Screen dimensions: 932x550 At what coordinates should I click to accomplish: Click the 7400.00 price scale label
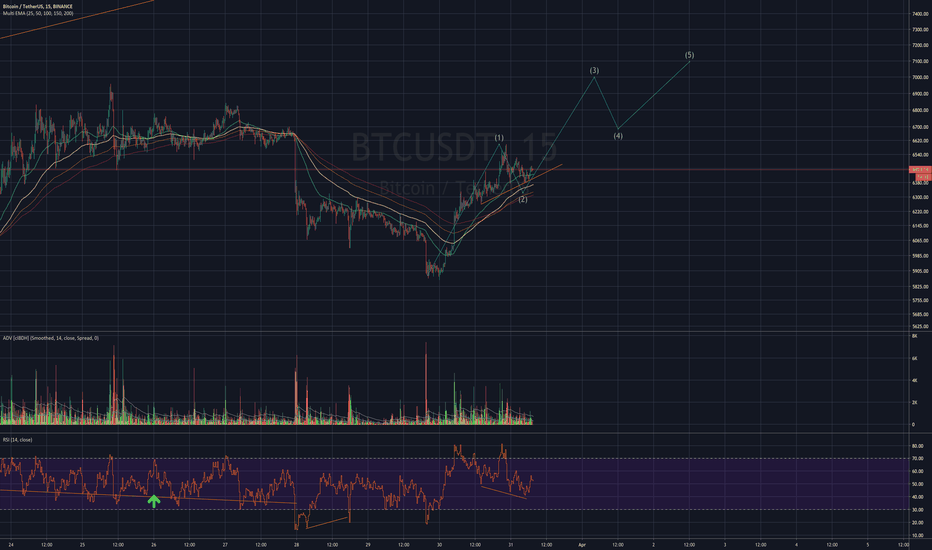tap(921, 14)
